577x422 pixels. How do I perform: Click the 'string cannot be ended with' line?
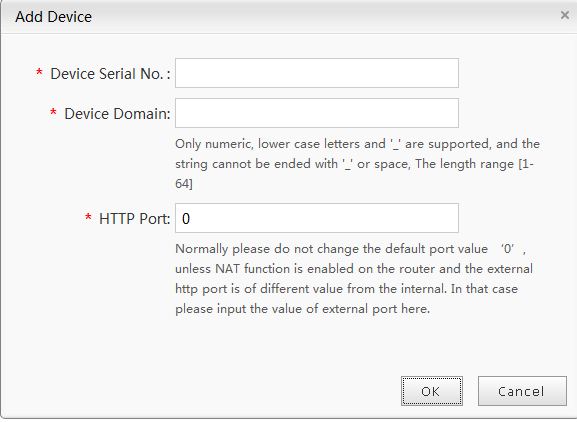[x=354, y=164]
